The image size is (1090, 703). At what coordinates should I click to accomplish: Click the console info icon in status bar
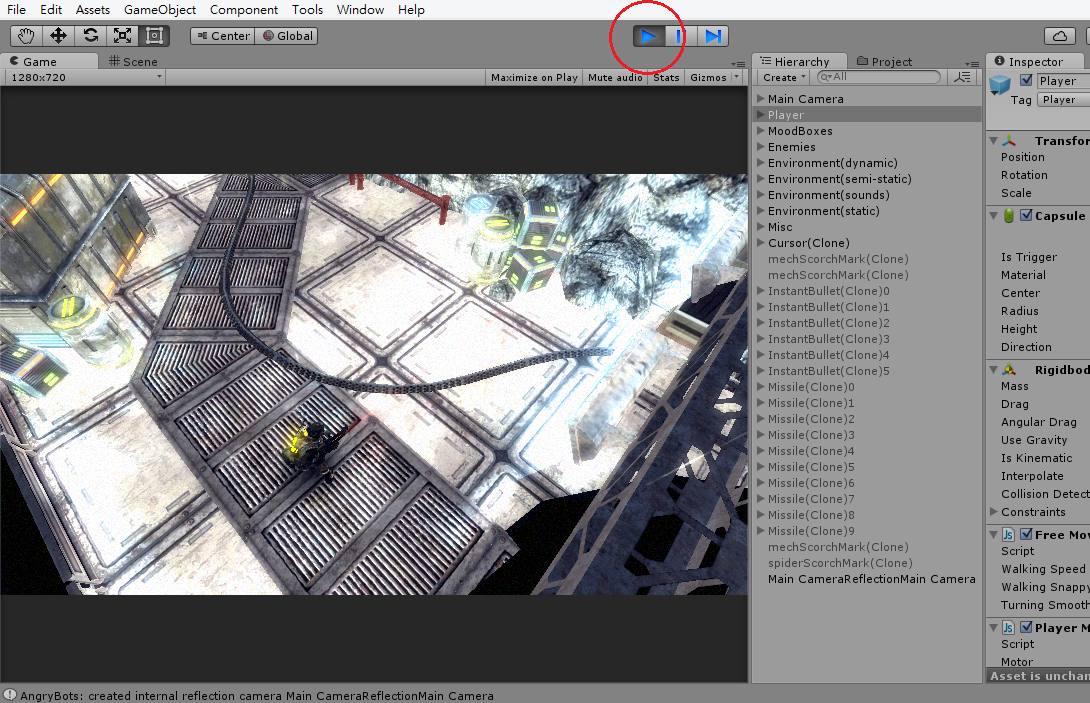[10, 695]
